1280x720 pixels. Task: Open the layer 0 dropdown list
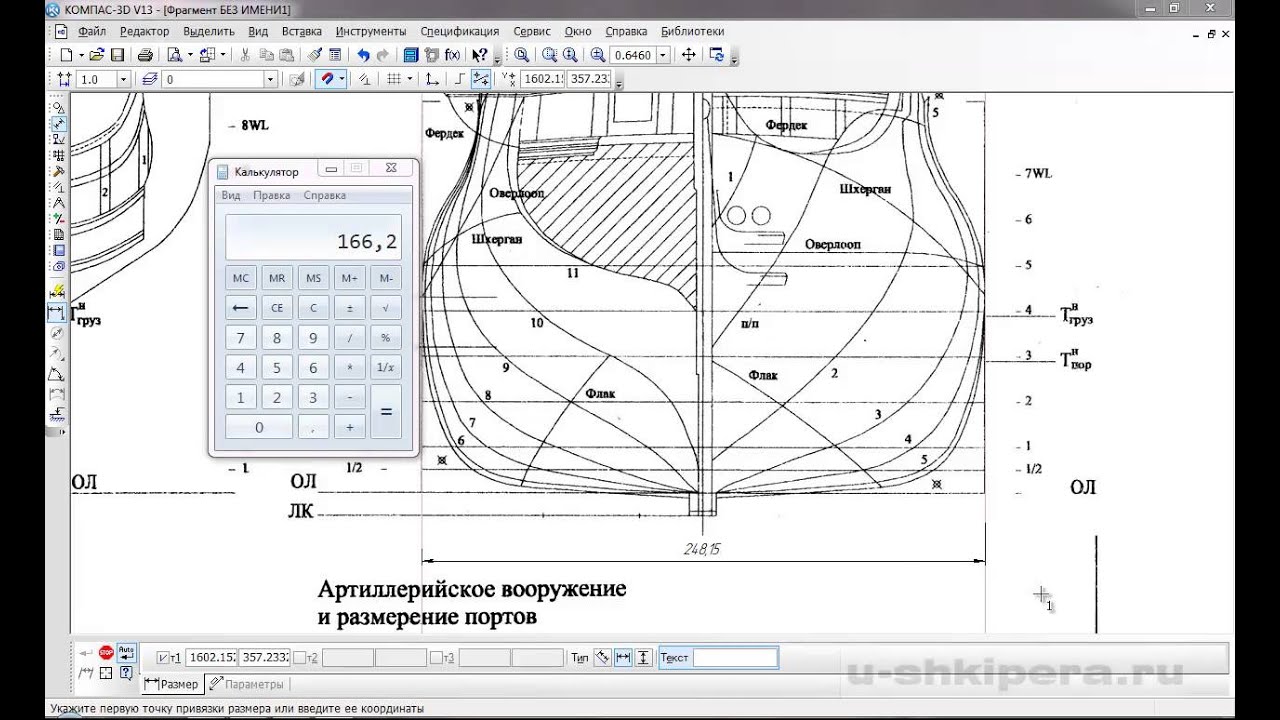point(270,79)
